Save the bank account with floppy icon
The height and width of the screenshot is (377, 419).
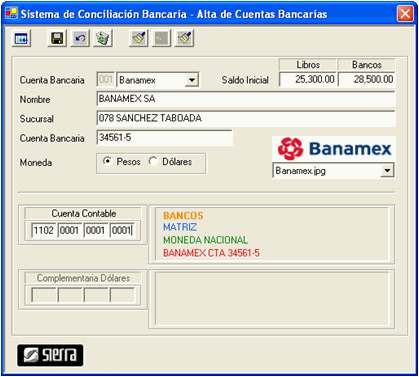click(57, 38)
